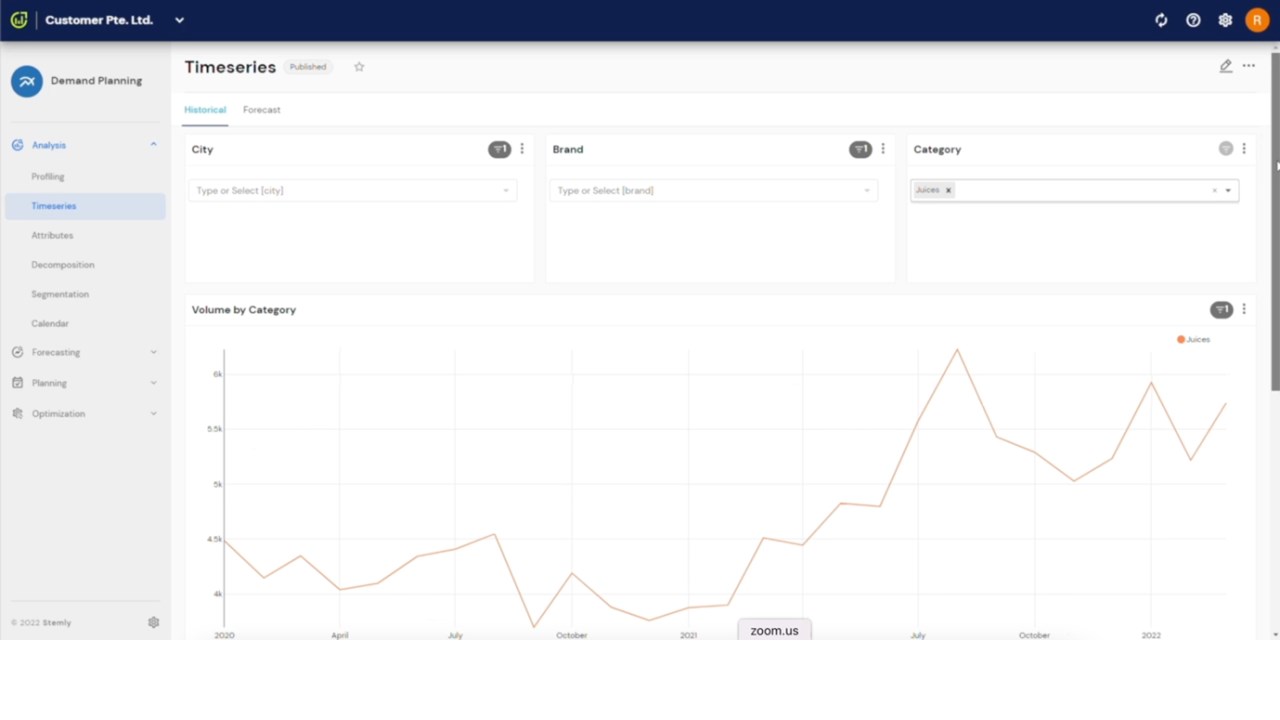Viewport: 1280px width, 720px height.
Task: Remove the Juices tag from the Category filter
Action: click(948, 190)
